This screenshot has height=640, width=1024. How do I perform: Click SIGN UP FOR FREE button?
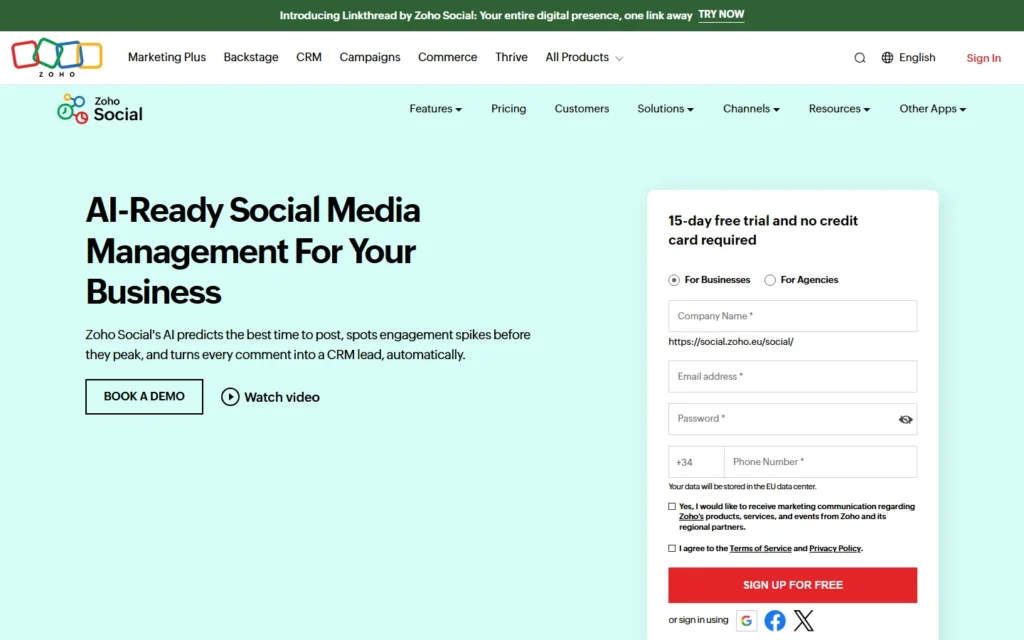click(x=792, y=584)
